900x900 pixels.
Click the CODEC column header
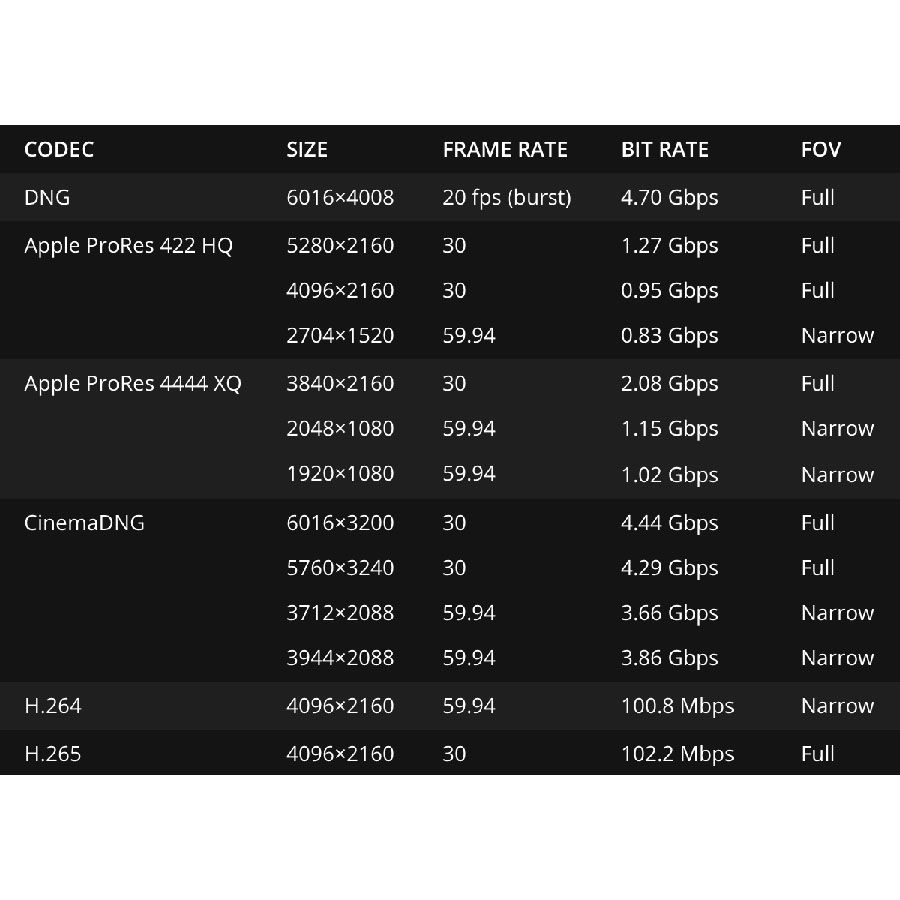(59, 150)
